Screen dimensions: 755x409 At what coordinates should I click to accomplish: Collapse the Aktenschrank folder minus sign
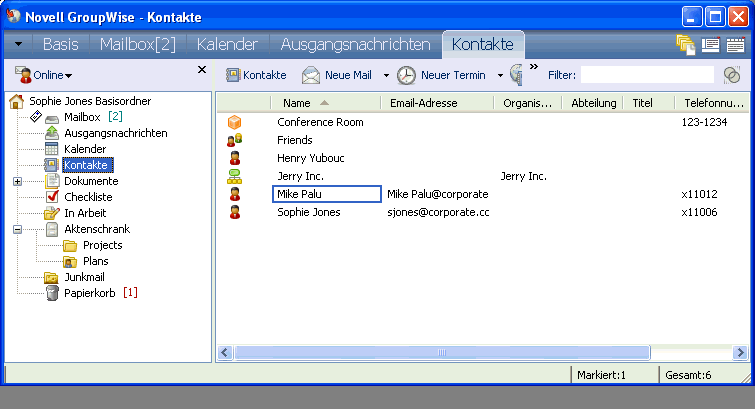(x=17, y=229)
